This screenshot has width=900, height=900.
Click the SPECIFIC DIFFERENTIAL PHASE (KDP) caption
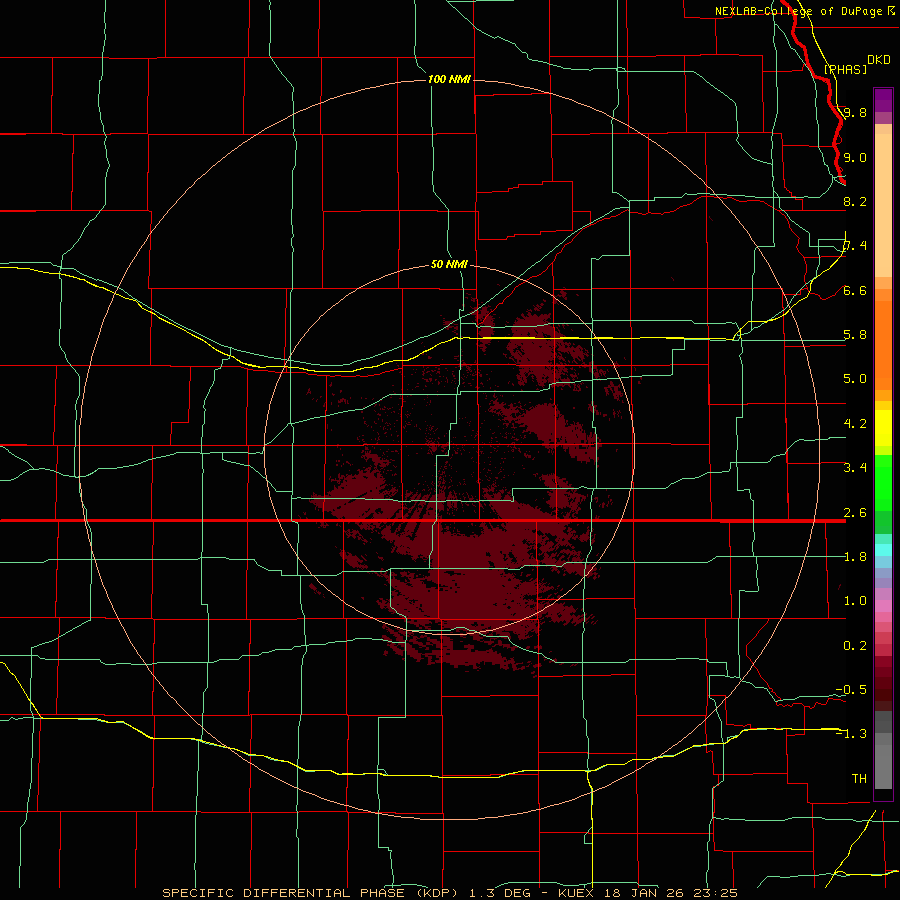[312, 893]
